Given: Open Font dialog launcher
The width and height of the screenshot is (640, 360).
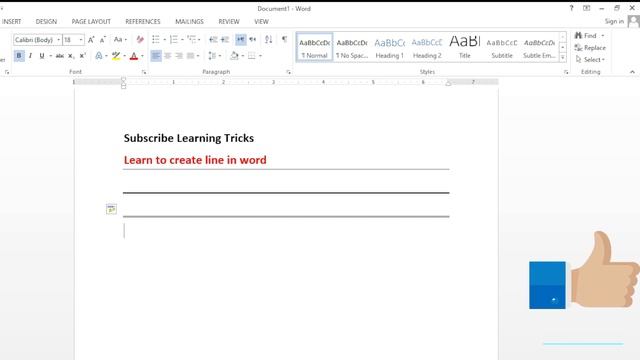Looking at the screenshot, I should (144, 72).
